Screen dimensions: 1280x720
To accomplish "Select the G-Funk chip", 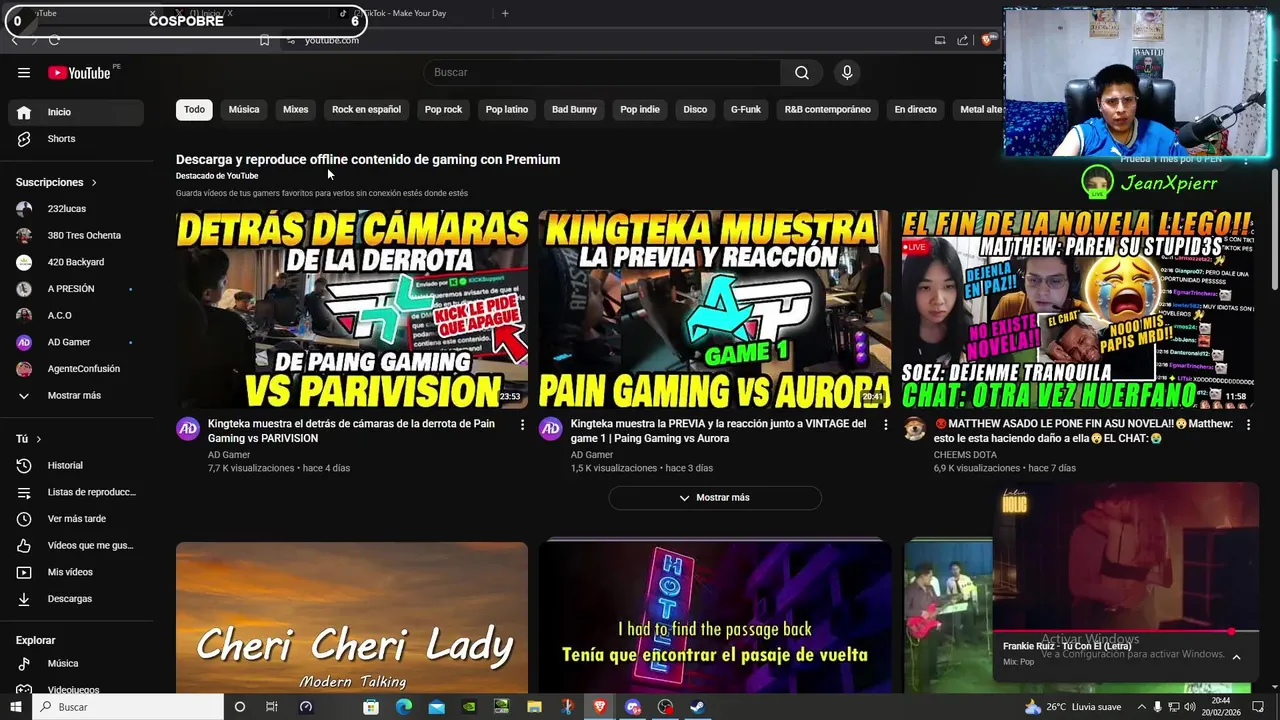I will 746,109.
